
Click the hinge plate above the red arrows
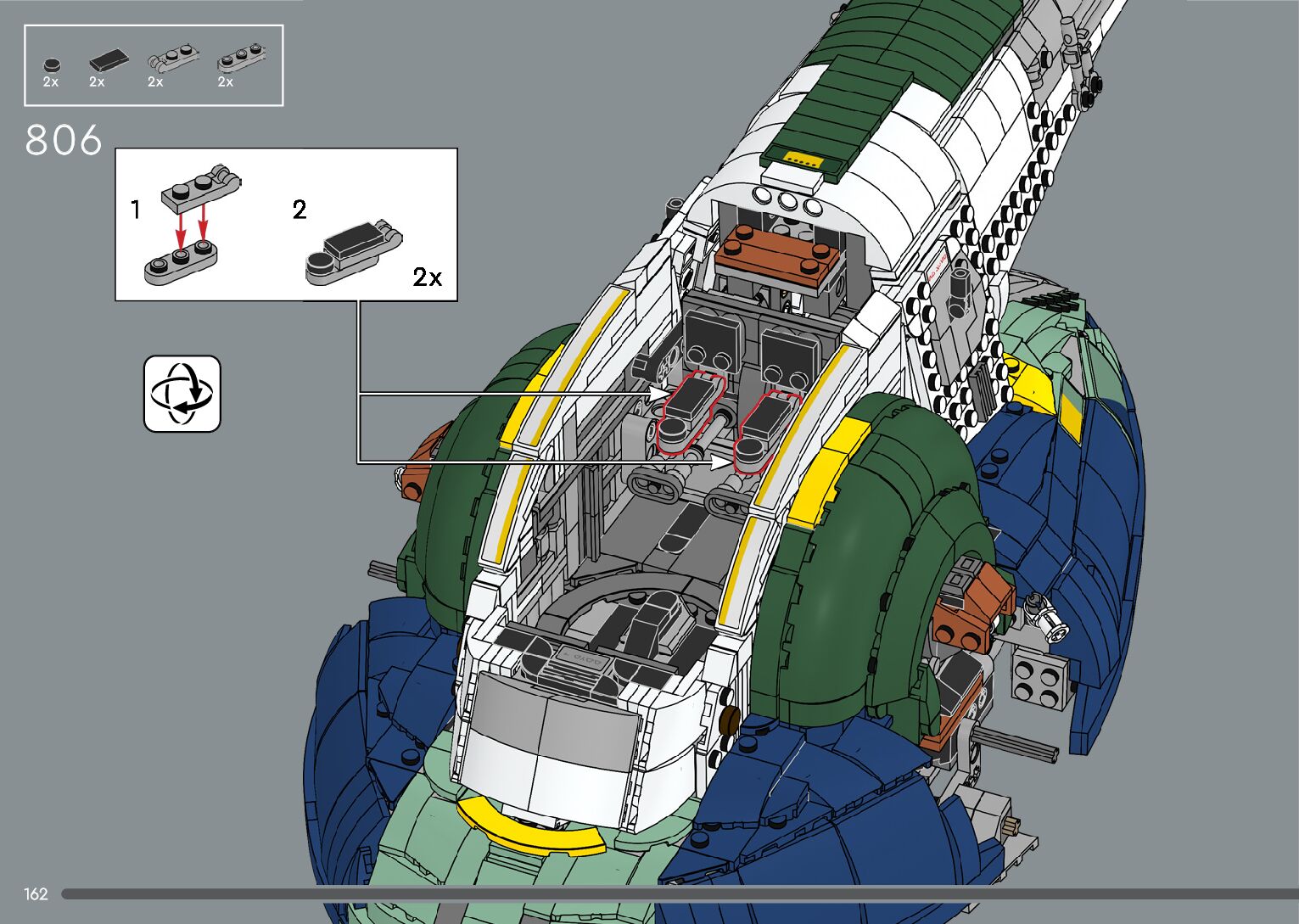point(199,190)
